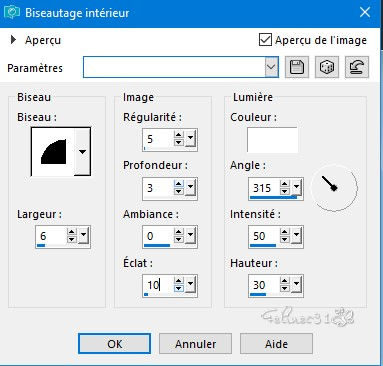The height and width of the screenshot is (366, 383).
Task: Open the Paramètres presets dropdown
Action: 272,67
